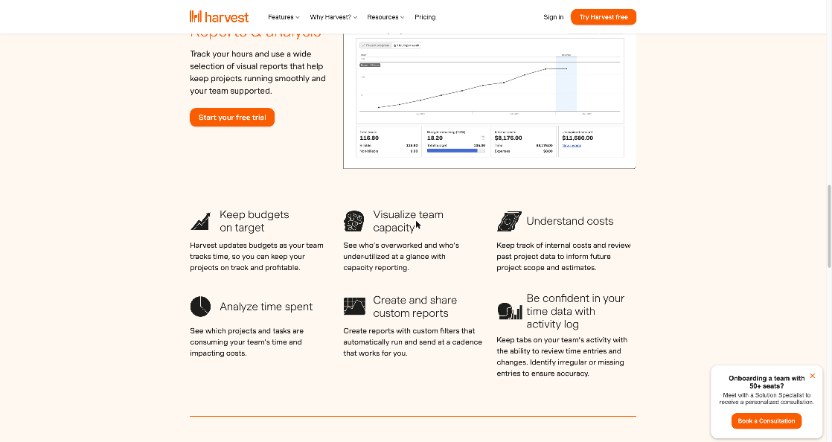Click the Harvest logo
Screen dimensions: 832x442
pos(219,17)
